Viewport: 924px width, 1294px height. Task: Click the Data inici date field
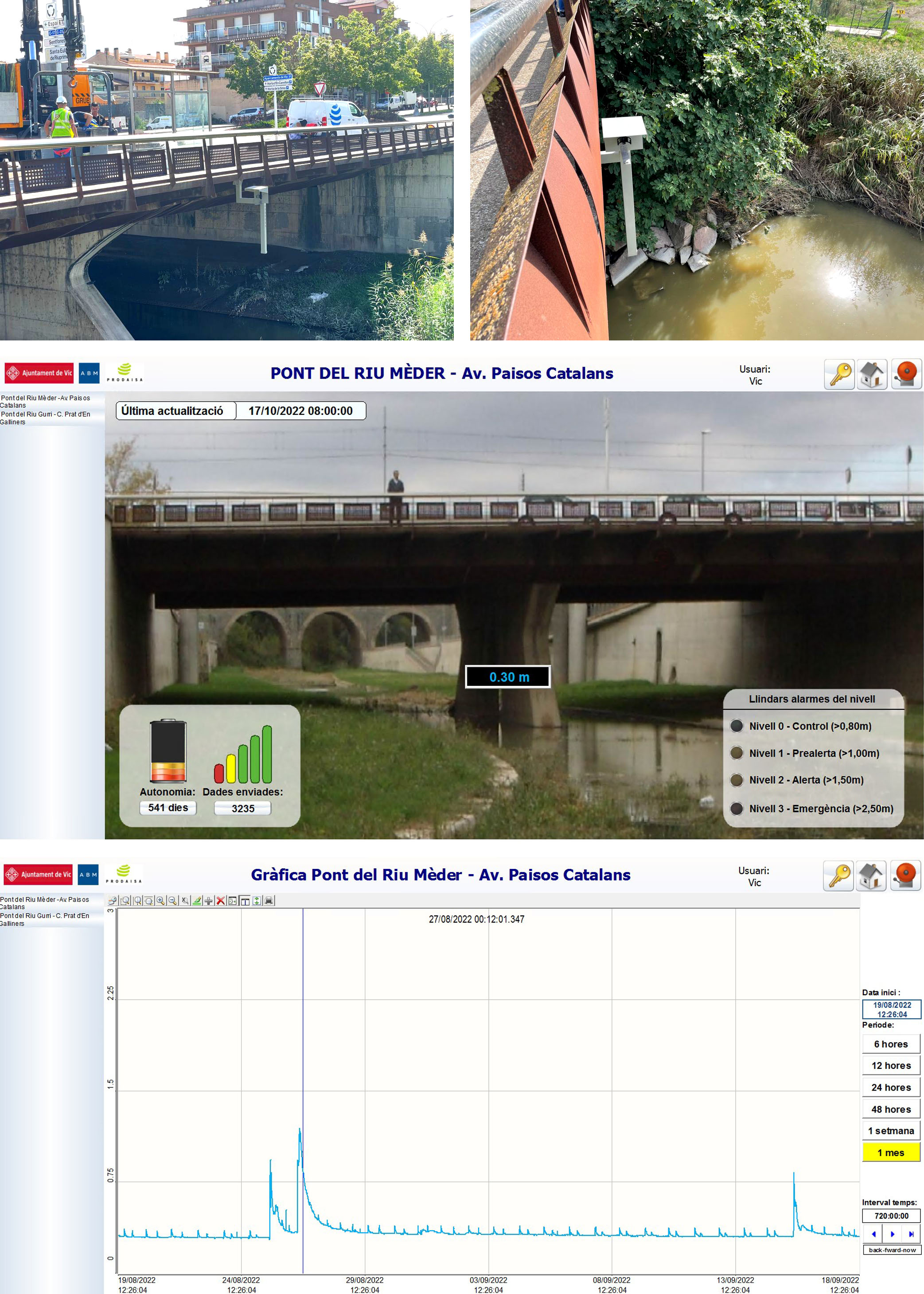892,1009
